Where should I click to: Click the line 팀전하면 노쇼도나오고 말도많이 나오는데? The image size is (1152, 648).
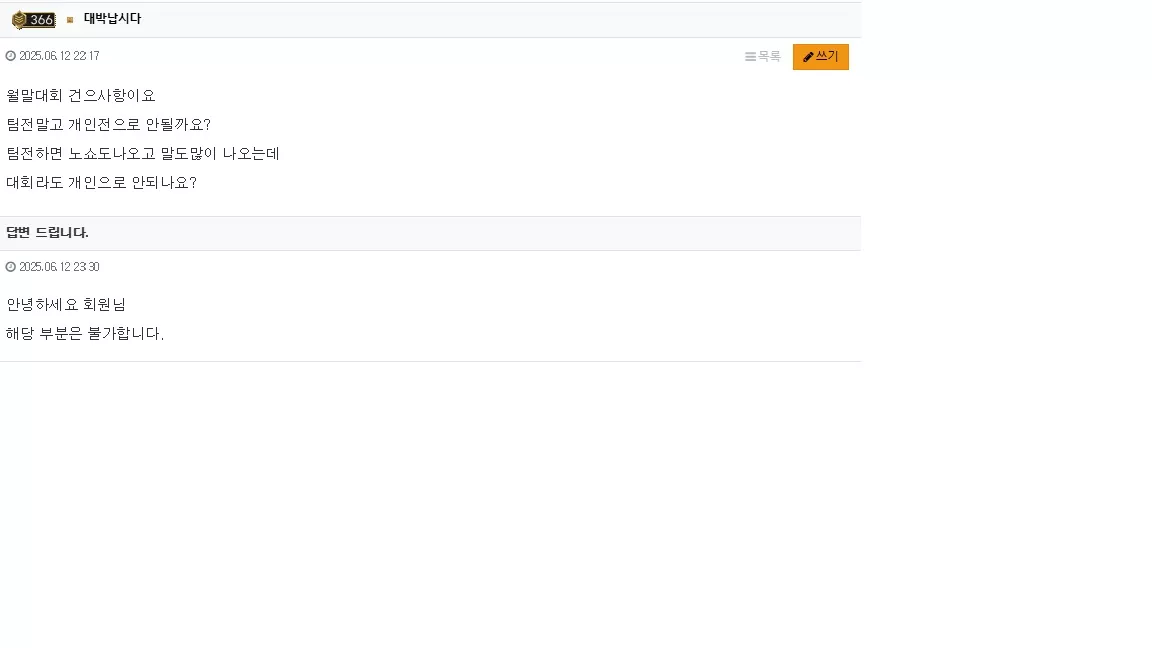(143, 154)
